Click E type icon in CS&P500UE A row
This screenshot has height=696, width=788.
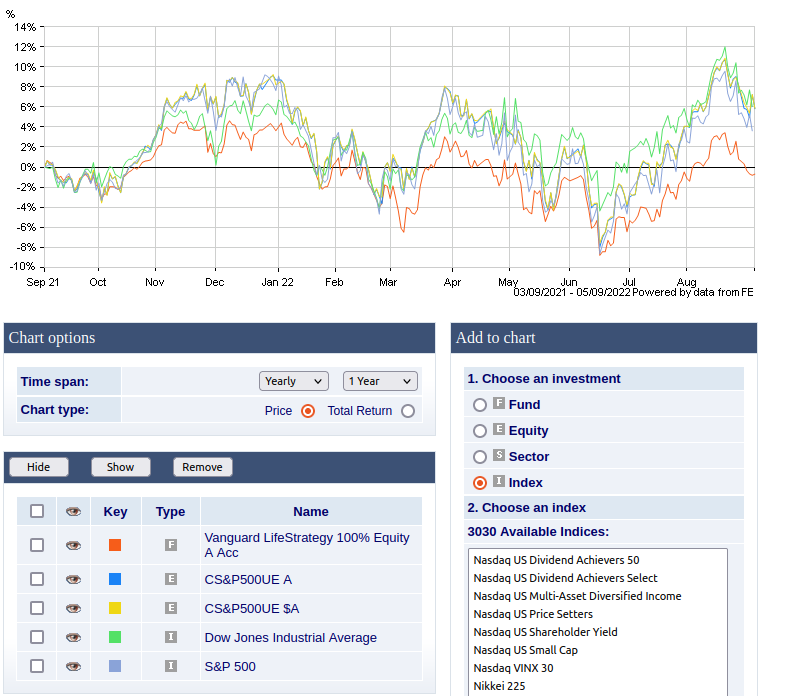click(x=171, y=579)
